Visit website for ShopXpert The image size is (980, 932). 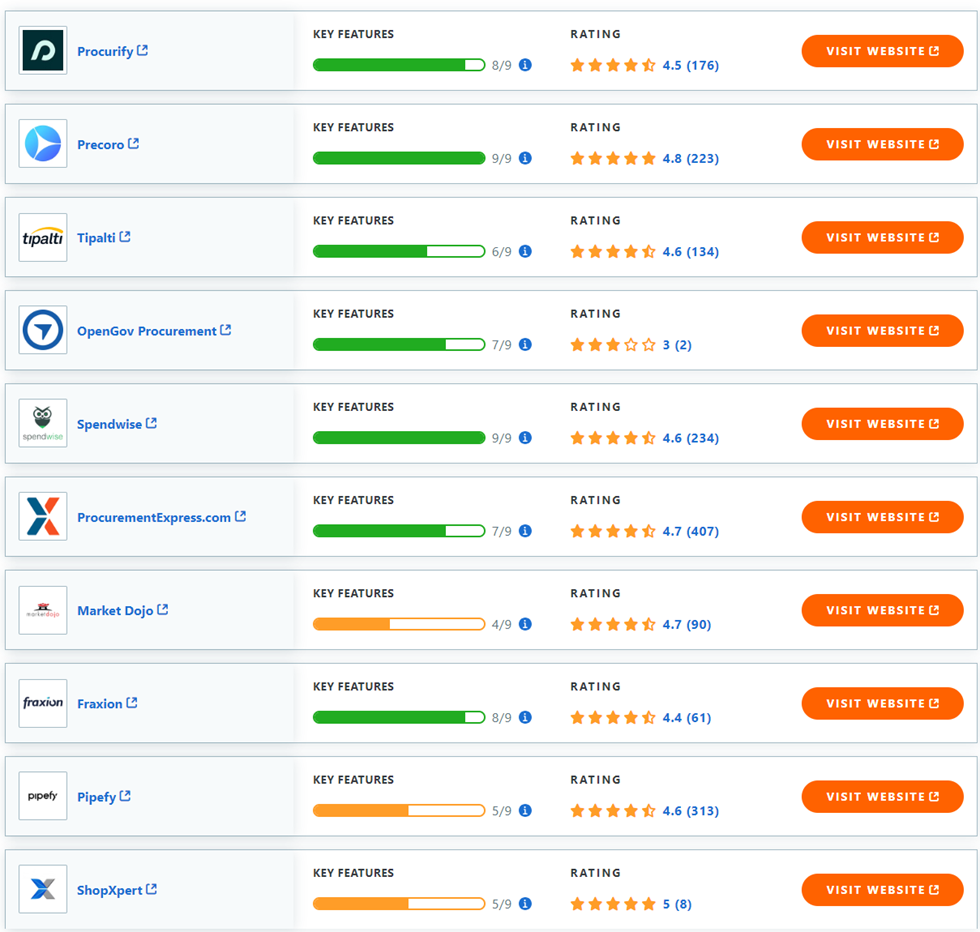tap(882, 890)
